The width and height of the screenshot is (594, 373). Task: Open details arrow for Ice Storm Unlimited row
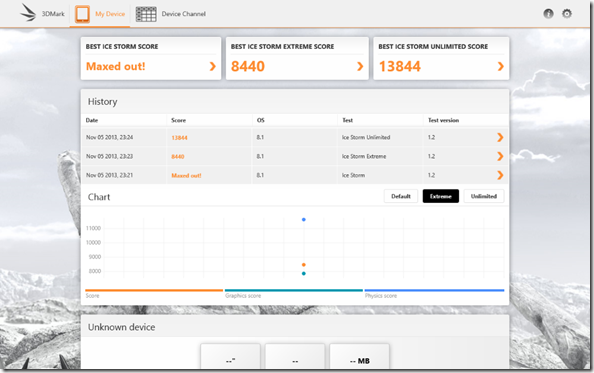500,137
